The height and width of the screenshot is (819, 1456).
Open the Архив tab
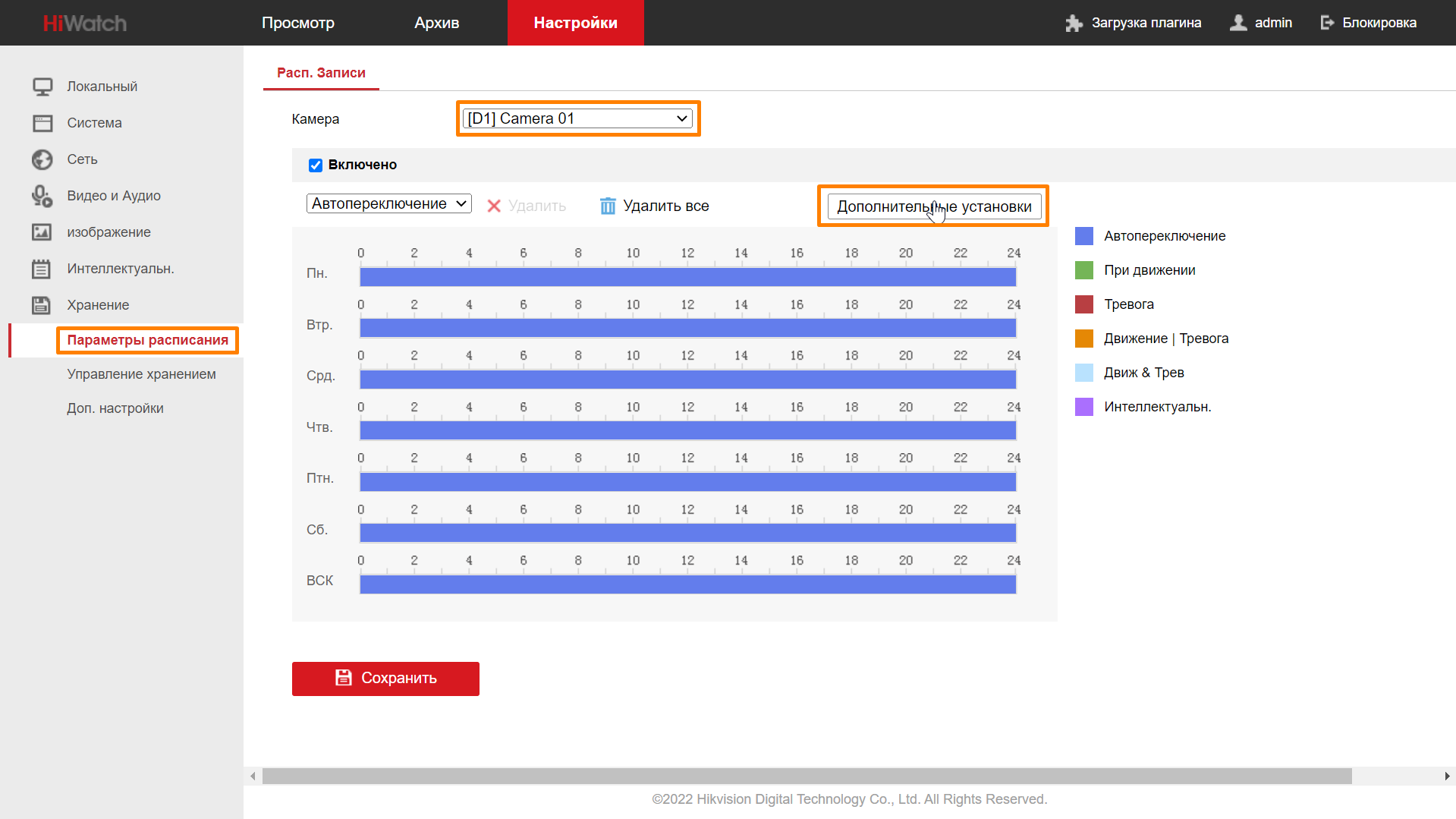437,23
